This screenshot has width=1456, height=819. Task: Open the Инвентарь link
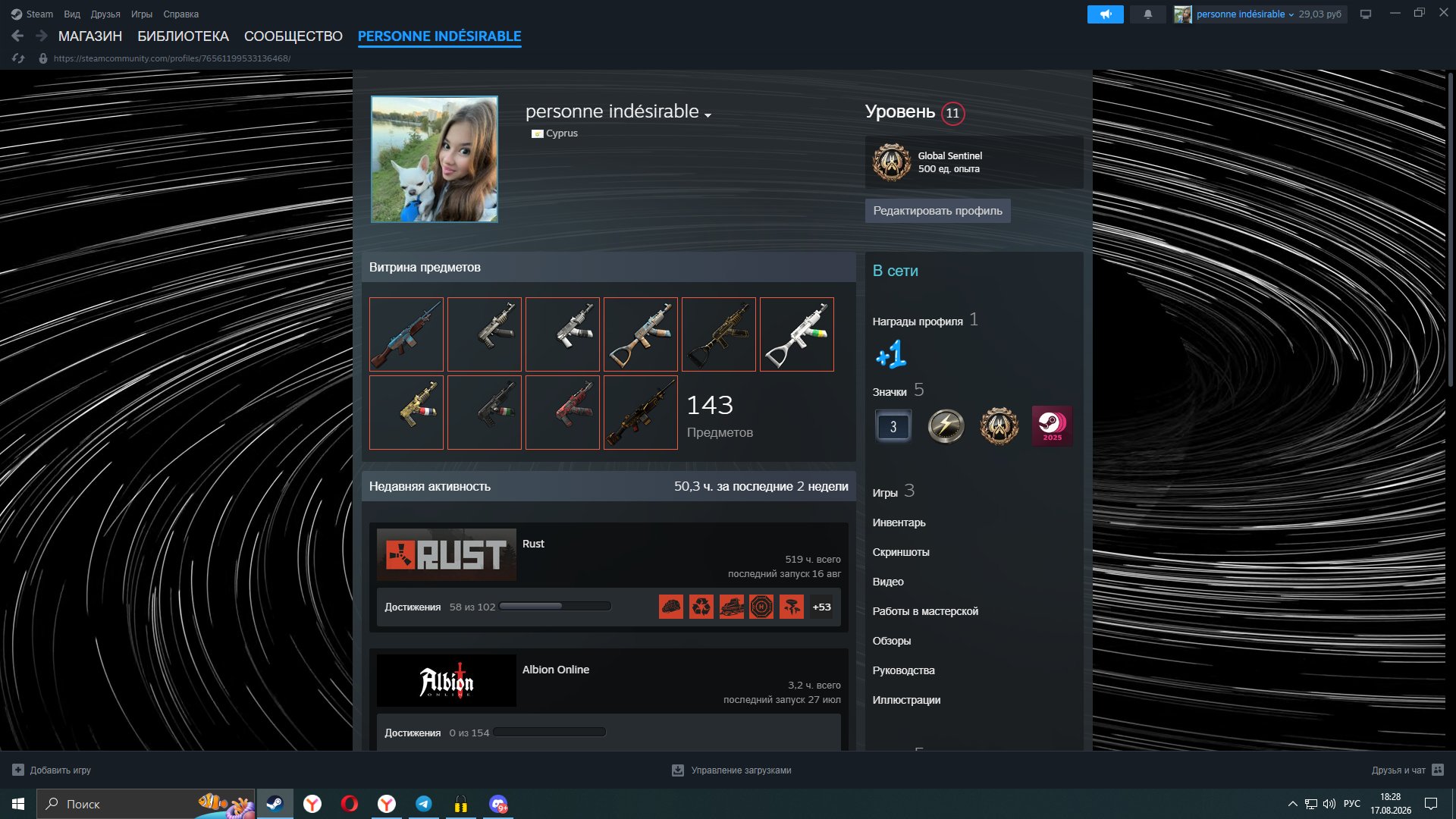[x=899, y=522]
